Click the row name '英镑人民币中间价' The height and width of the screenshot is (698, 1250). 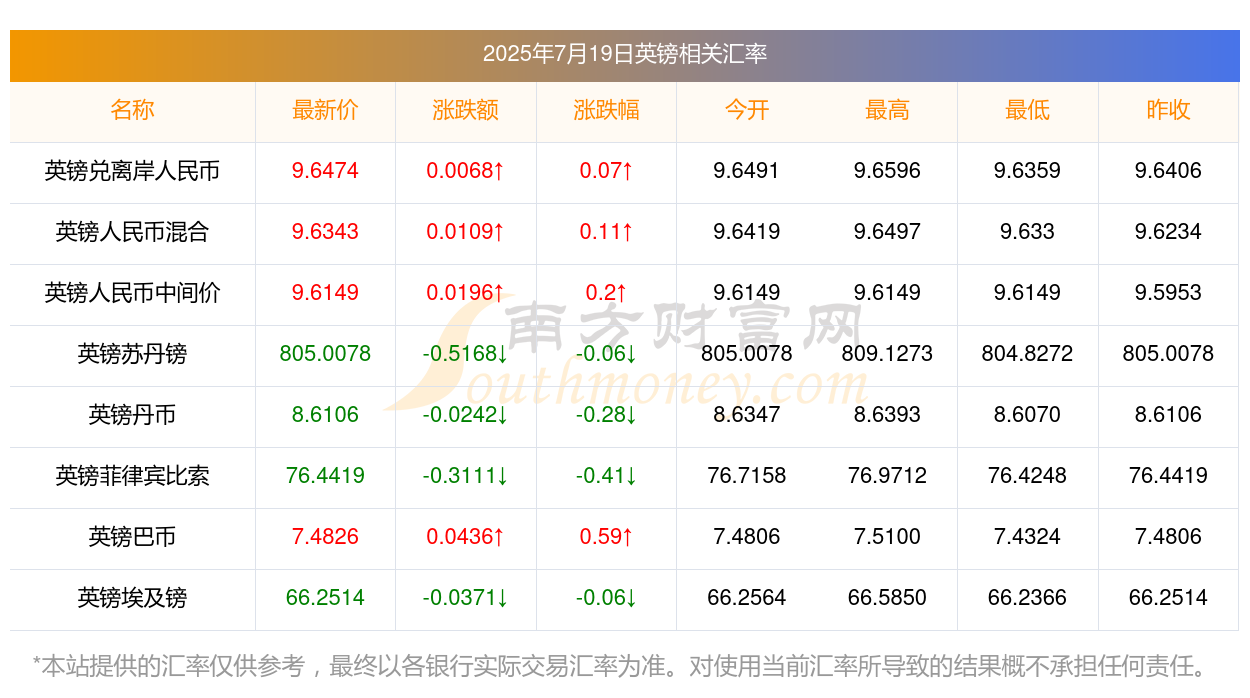(132, 293)
